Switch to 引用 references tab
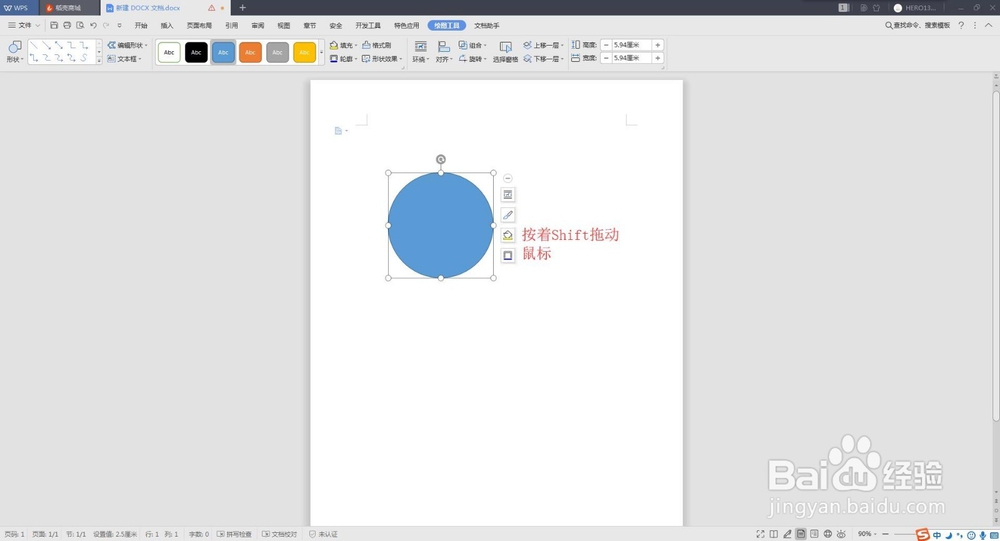This screenshot has height=541, width=1000. (232, 26)
